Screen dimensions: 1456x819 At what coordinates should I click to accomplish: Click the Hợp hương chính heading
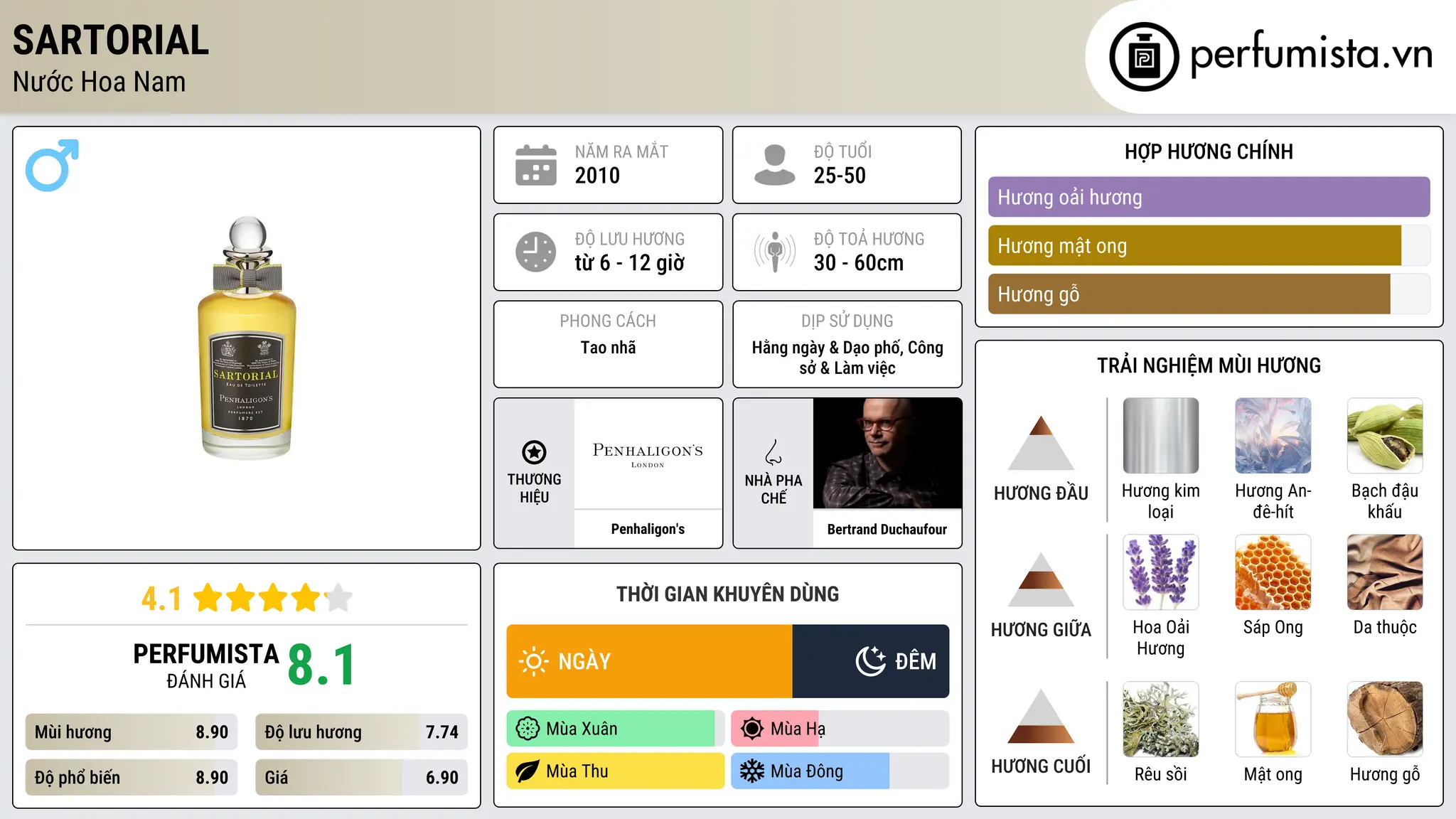1209,151
